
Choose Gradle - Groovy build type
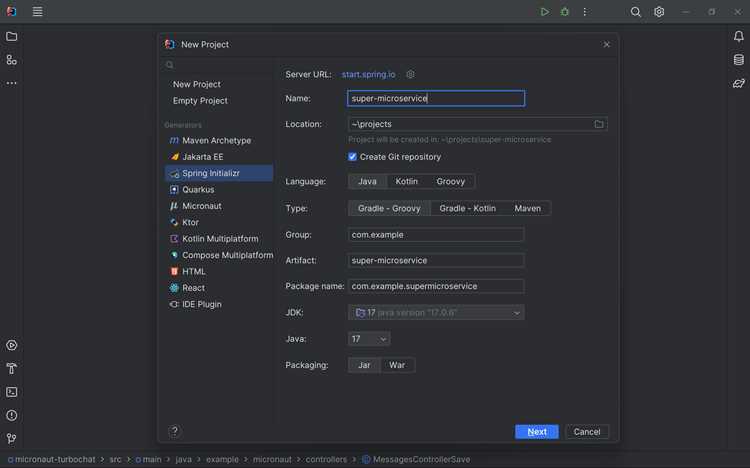[x=389, y=208]
